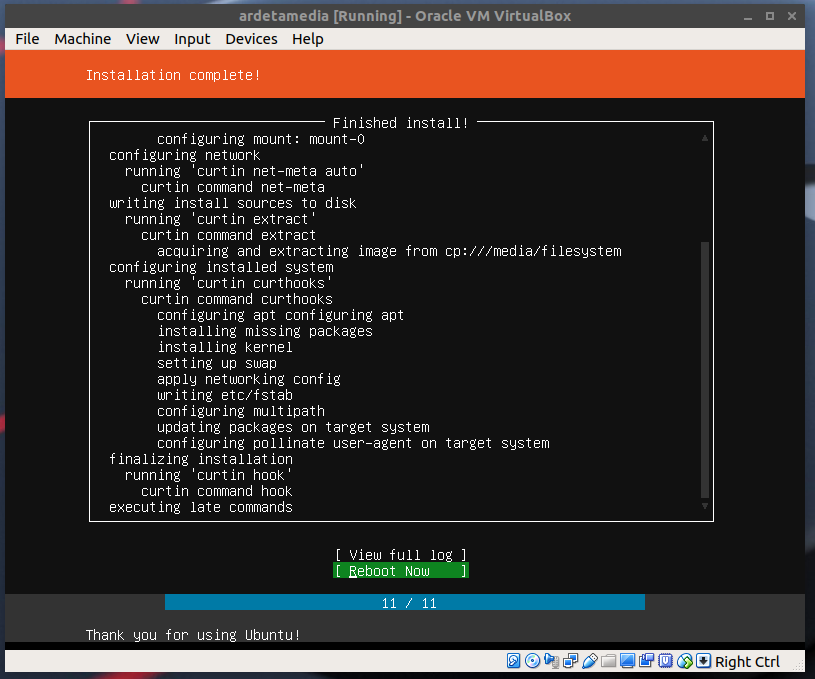Click the audio status icon in status bar
This screenshot has height=679, width=815.
click(x=551, y=661)
